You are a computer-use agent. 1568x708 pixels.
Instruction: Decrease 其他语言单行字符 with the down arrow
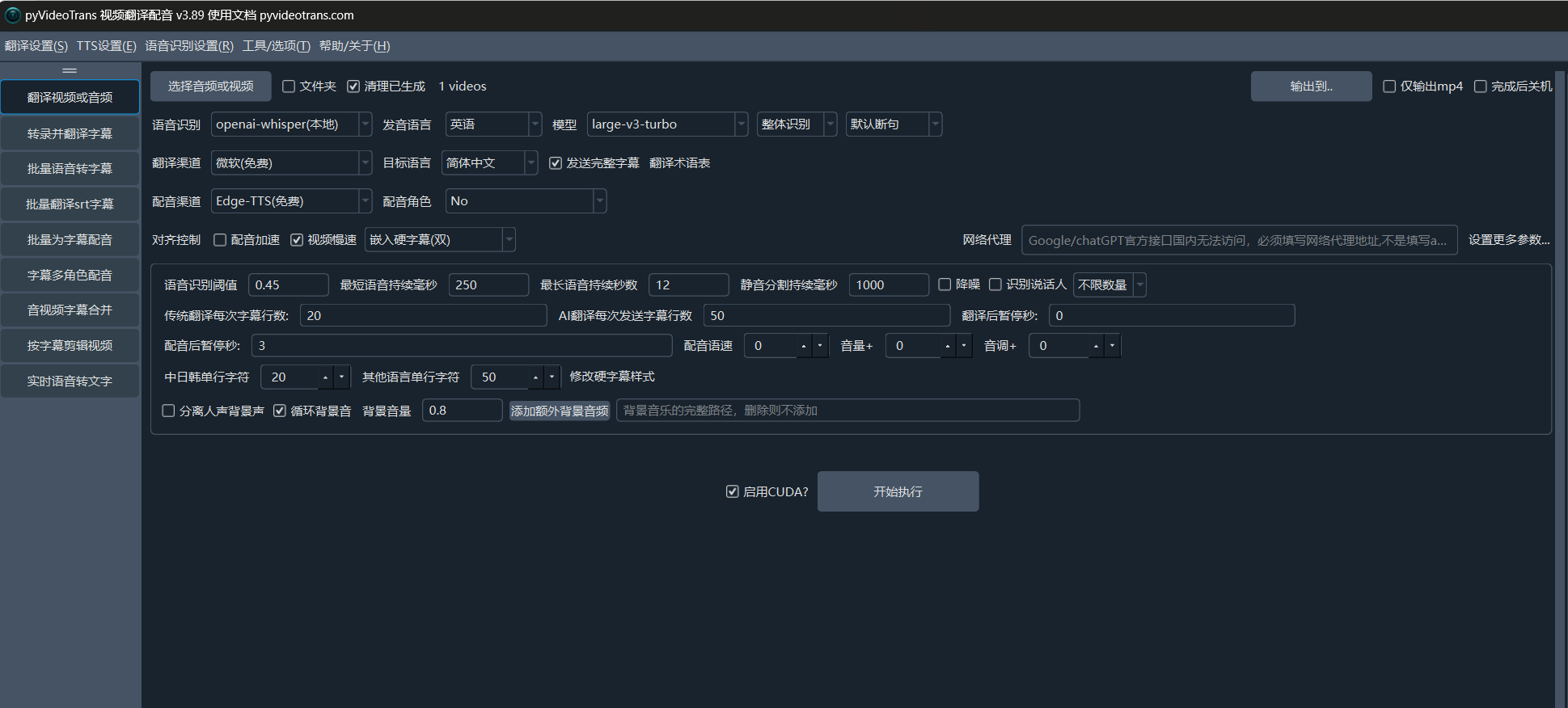[x=552, y=377]
